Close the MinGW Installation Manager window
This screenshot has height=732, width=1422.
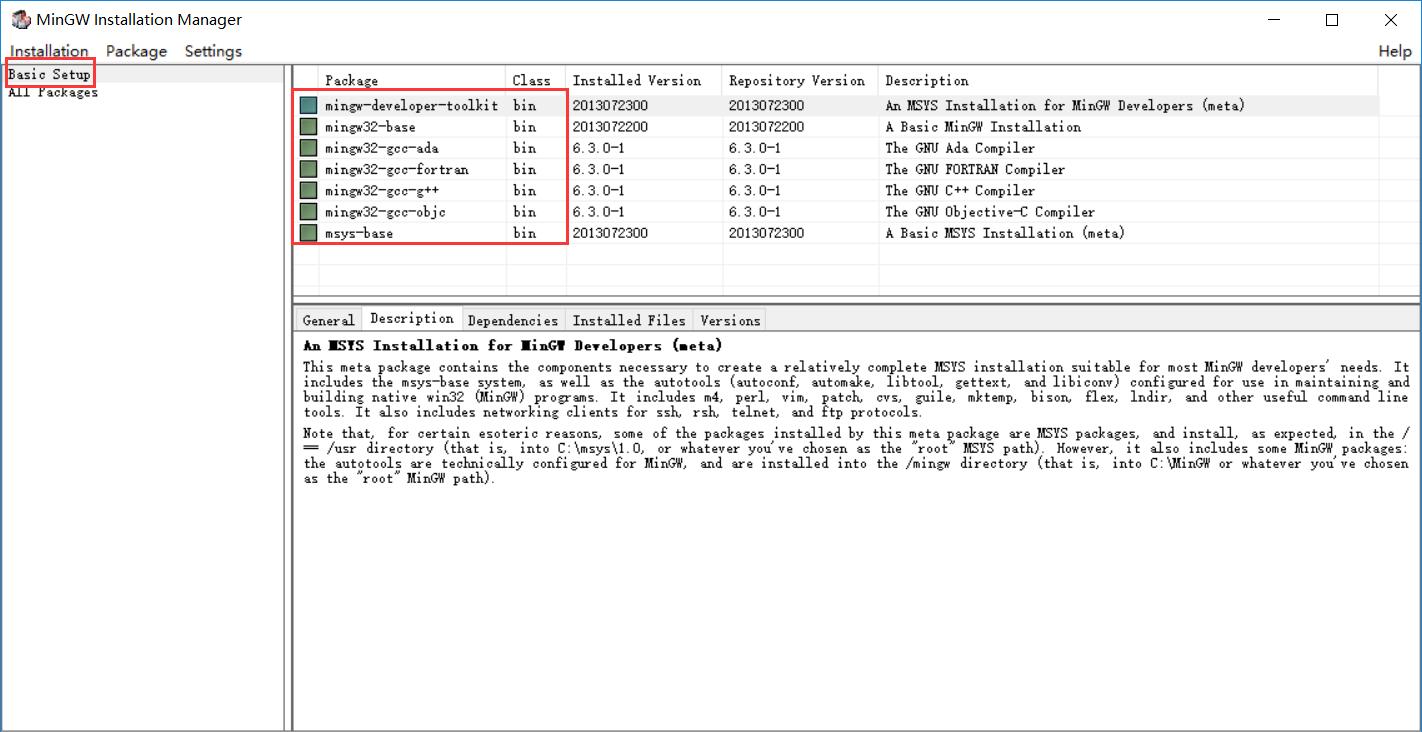point(1391,20)
